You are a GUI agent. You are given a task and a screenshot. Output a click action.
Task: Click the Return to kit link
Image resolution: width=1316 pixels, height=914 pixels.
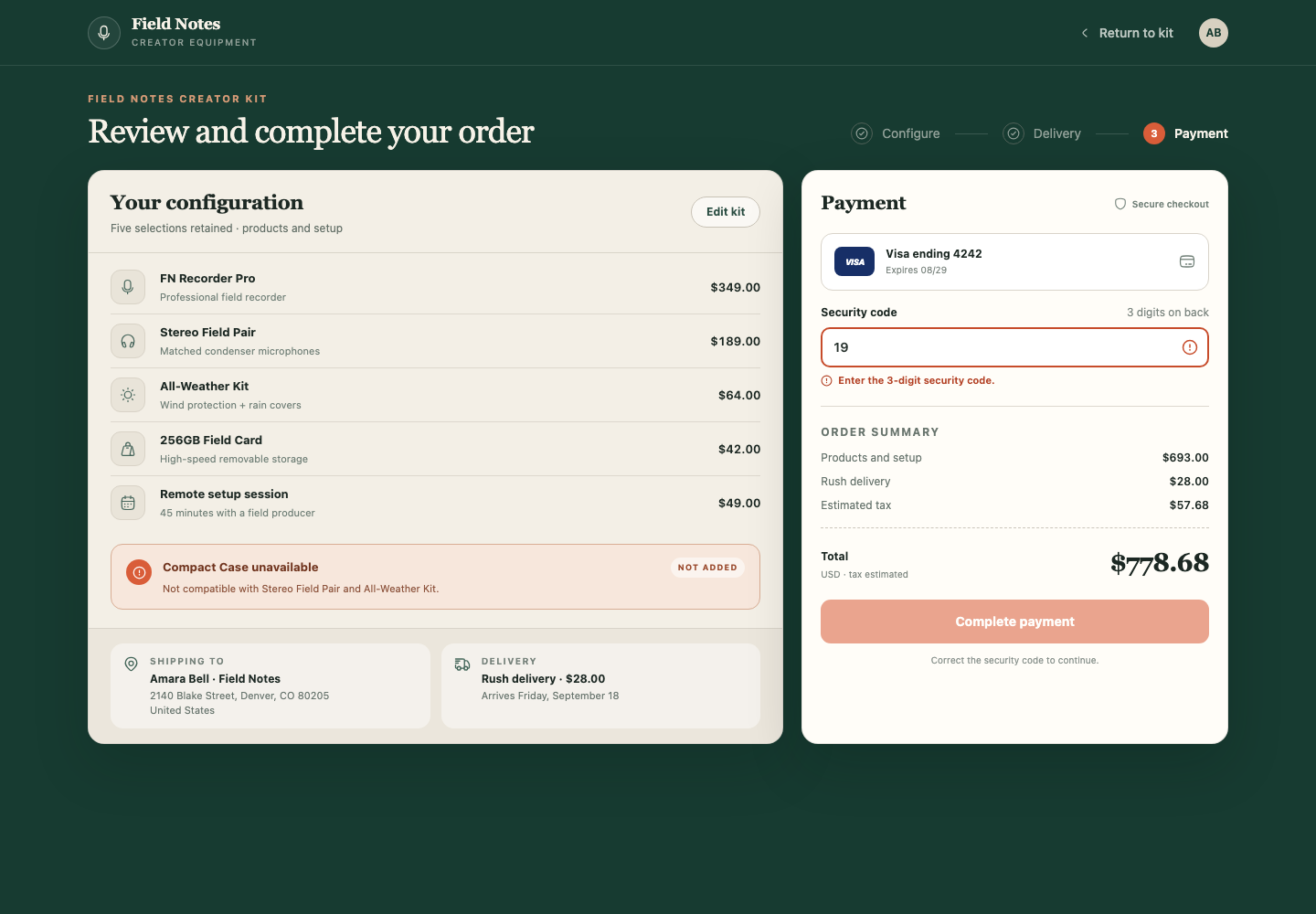(1127, 33)
